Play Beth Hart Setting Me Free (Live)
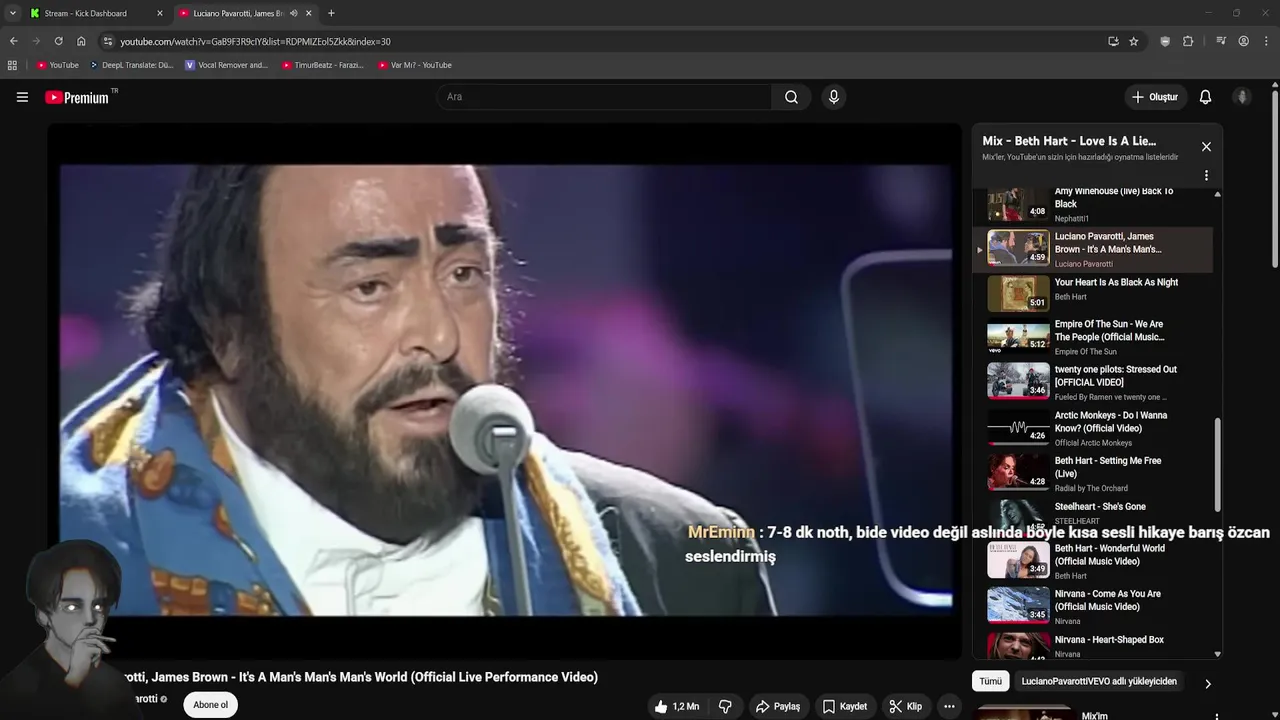Viewport: 1280px width, 720px height. (1093, 474)
